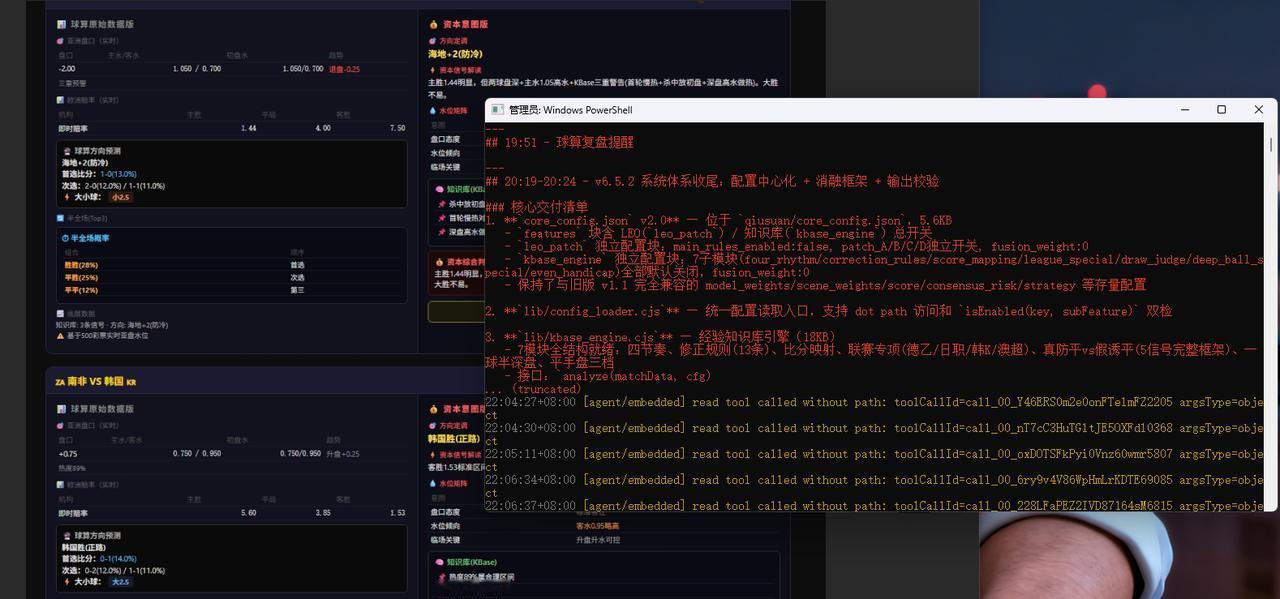Click the +0.75 handicap value
The image size is (1280, 599).
tap(68, 454)
